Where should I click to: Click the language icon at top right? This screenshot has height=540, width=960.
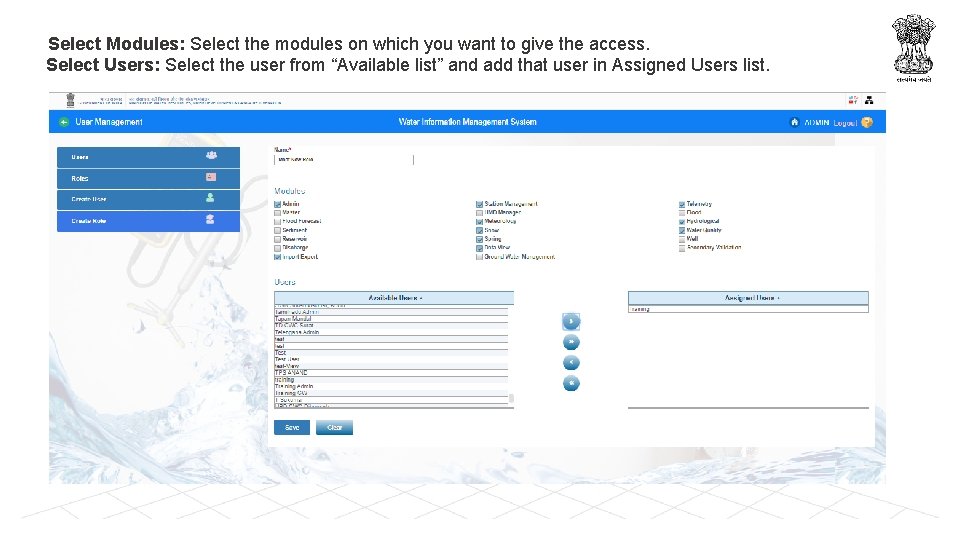point(853,100)
